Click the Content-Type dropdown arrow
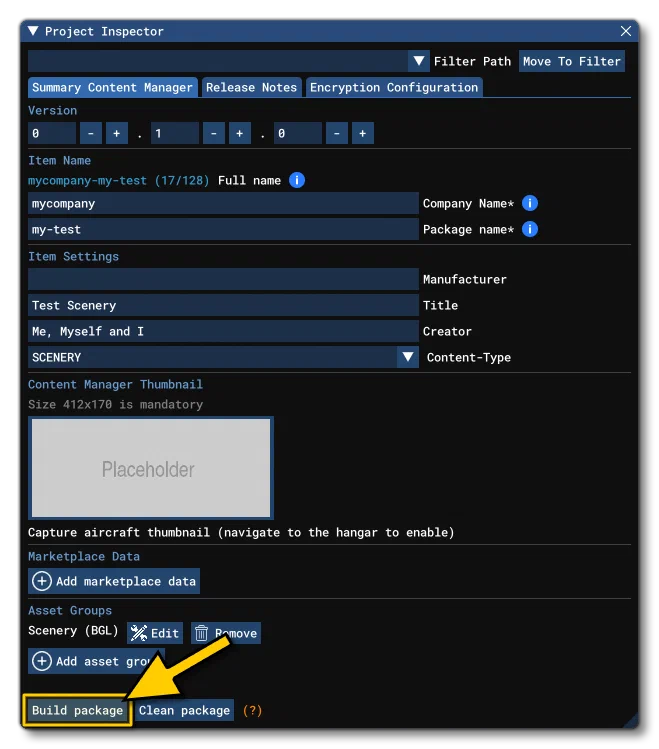This screenshot has width=659, height=749. tap(408, 357)
